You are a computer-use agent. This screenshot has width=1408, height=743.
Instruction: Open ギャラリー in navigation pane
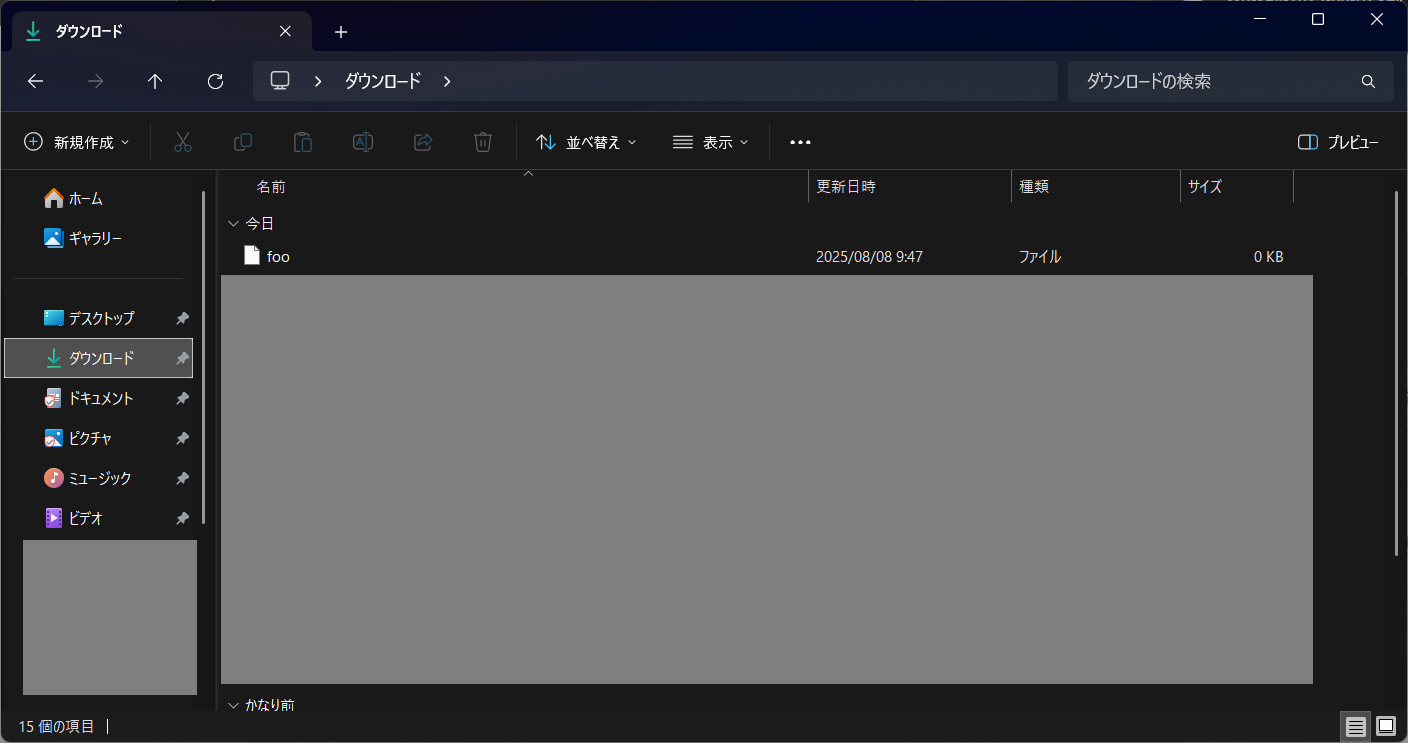click(84, 238)
